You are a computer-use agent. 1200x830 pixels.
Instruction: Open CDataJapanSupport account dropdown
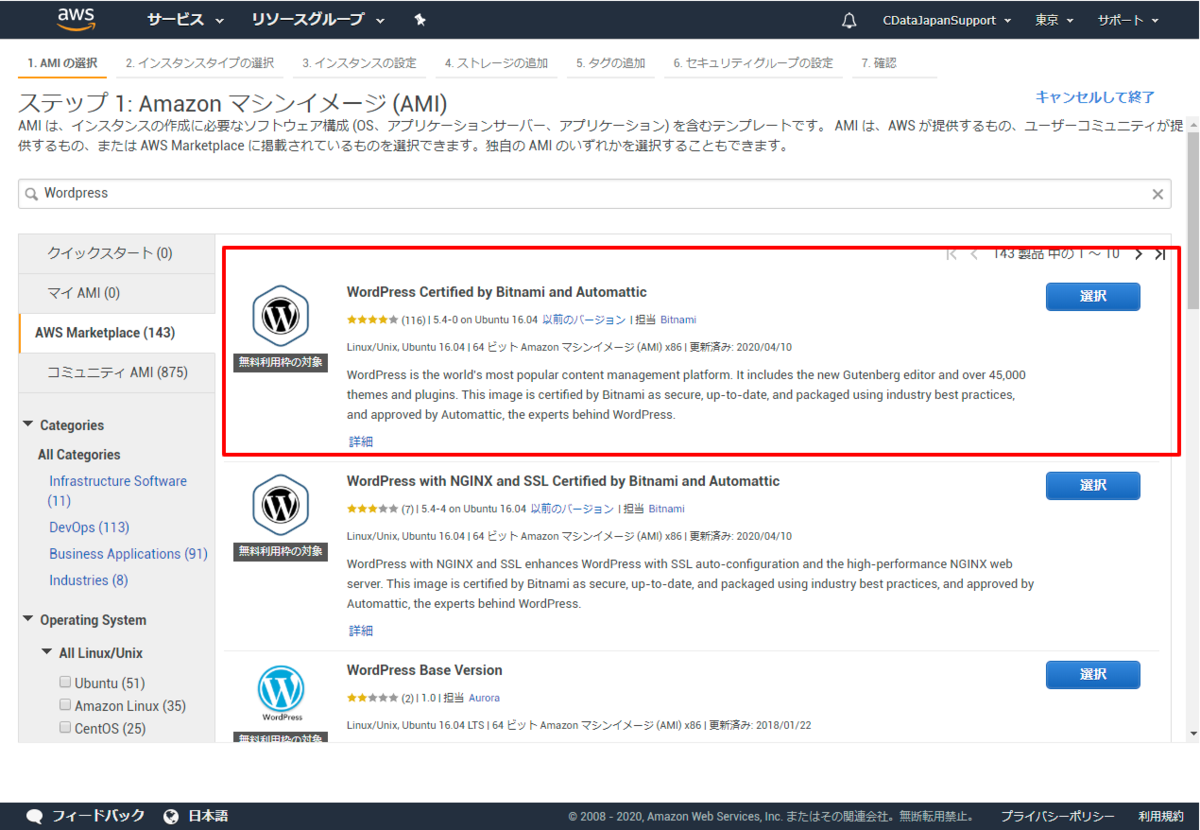pyautogui.click(x=947, y=20)
